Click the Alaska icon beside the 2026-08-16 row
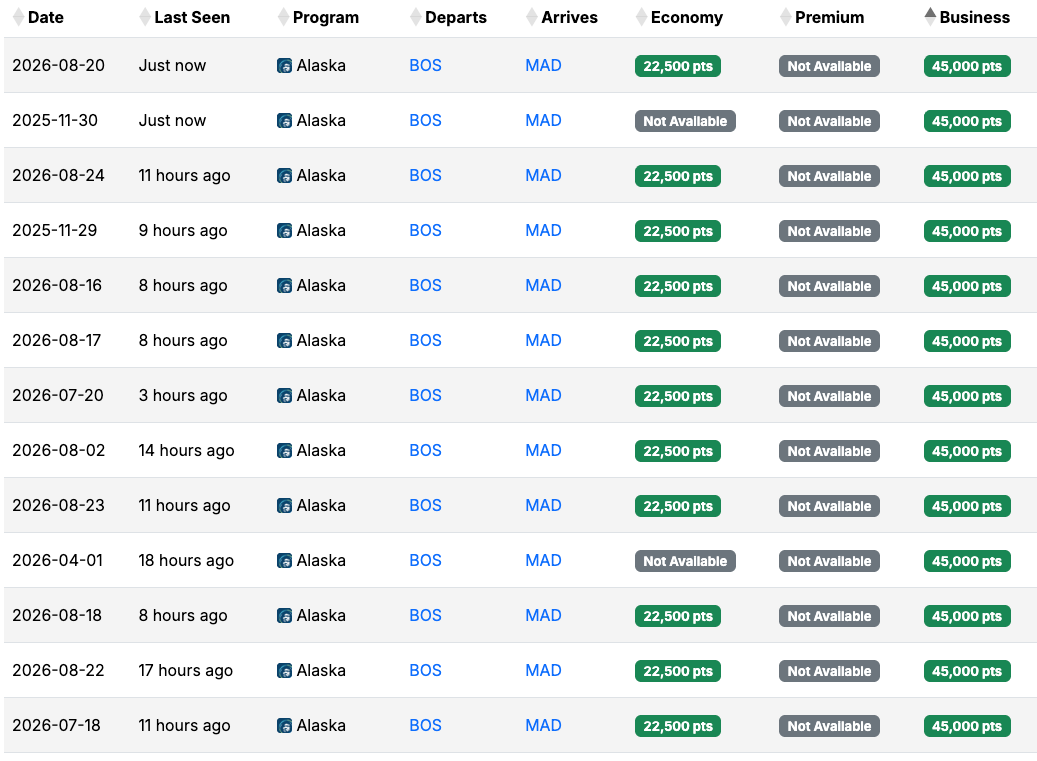The height and width of the screenshot is (761, 1037). click(x=284, y=285)
